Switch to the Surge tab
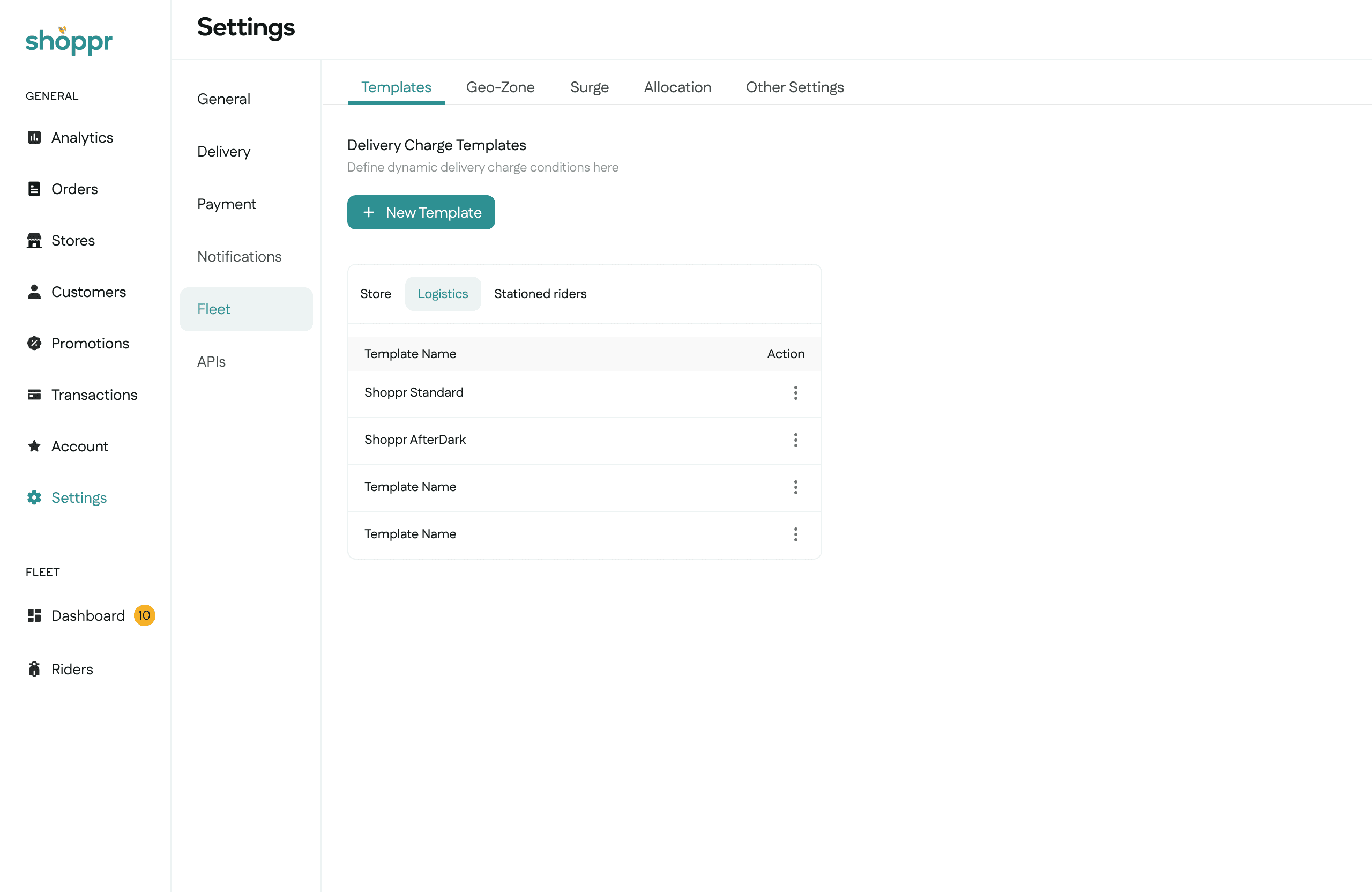The image size is (1372, 892). click(x=589, y=87)
